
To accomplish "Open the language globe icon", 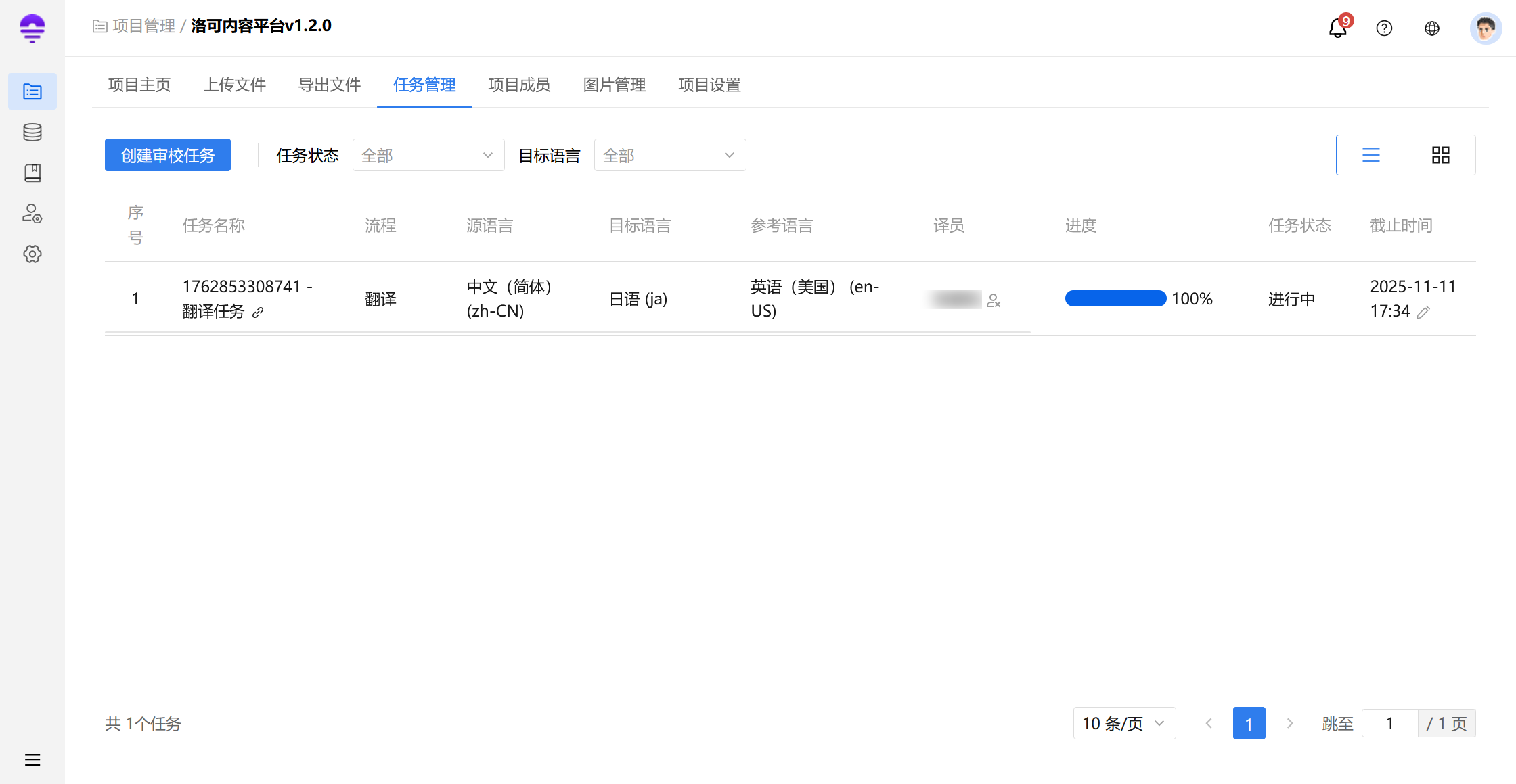I will pos(1432,28).
